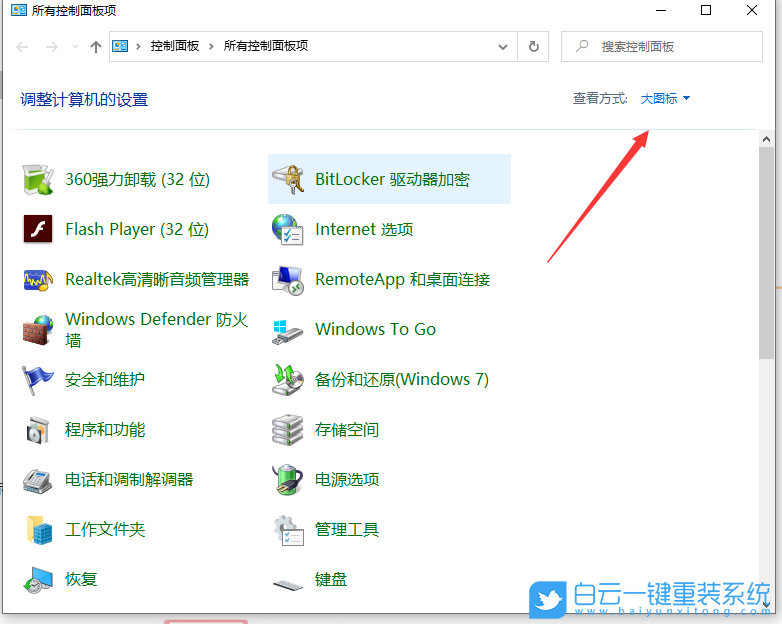Click the control panel icon in title bar
782x624 pixels.
click(19, 10)
